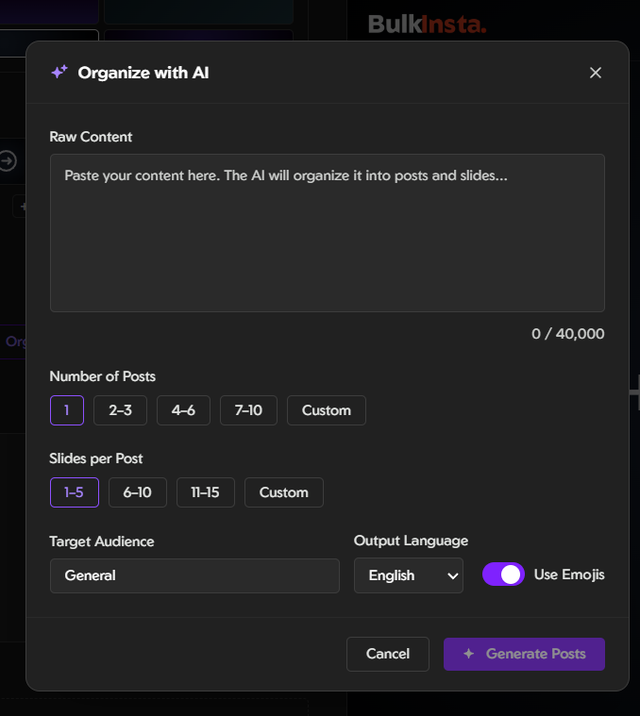Choose 2–3 for Number of Posts
Viewport: 640px width, 716px height.
[120, 410]
